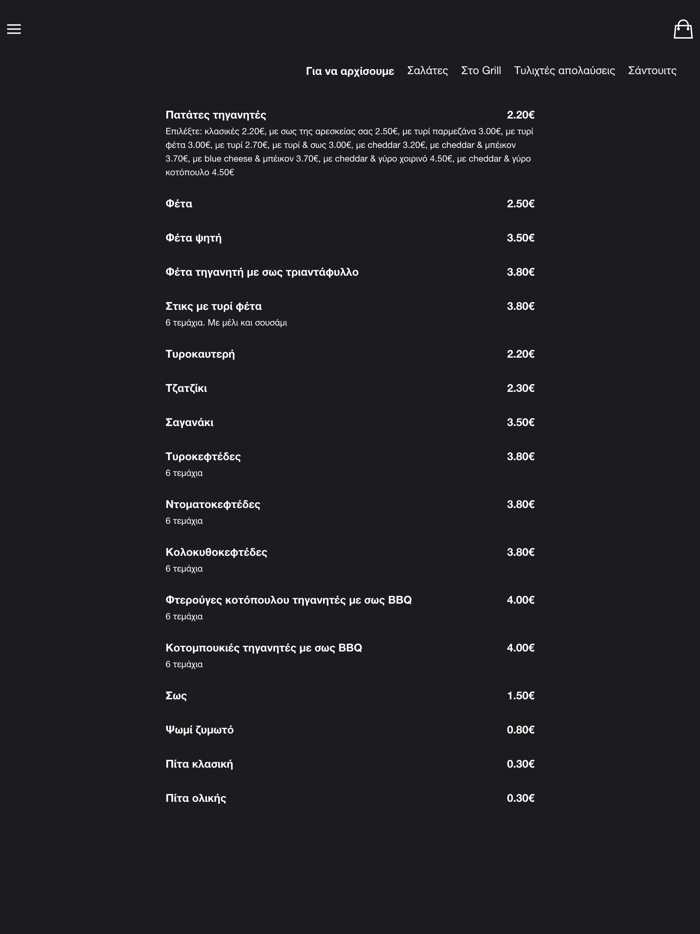Show the Σάντουιτς category tab
The width and height of the screenshot is (700, 934).
point(652,71)
